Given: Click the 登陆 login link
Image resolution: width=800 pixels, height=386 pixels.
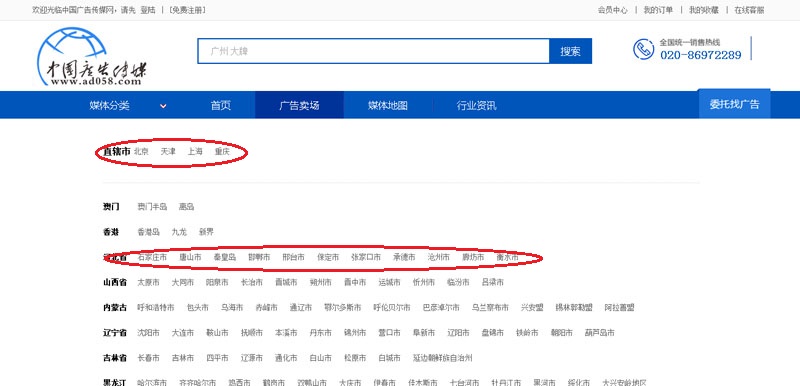Looking at the screenshot, I should tap(148, 10).
